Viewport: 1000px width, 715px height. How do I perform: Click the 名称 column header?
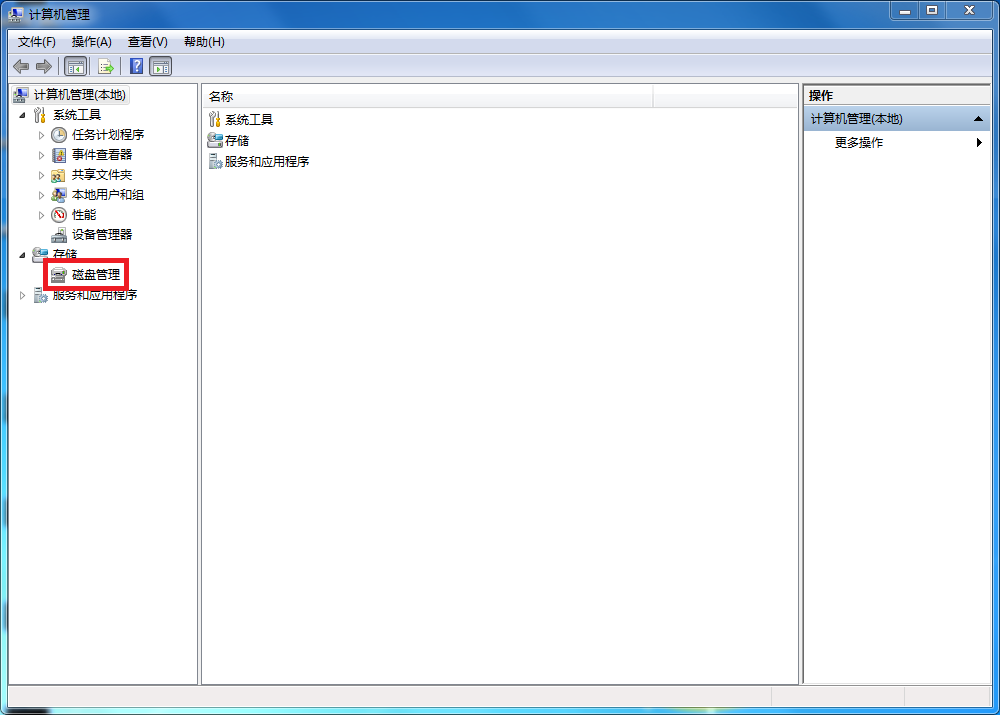427,97
